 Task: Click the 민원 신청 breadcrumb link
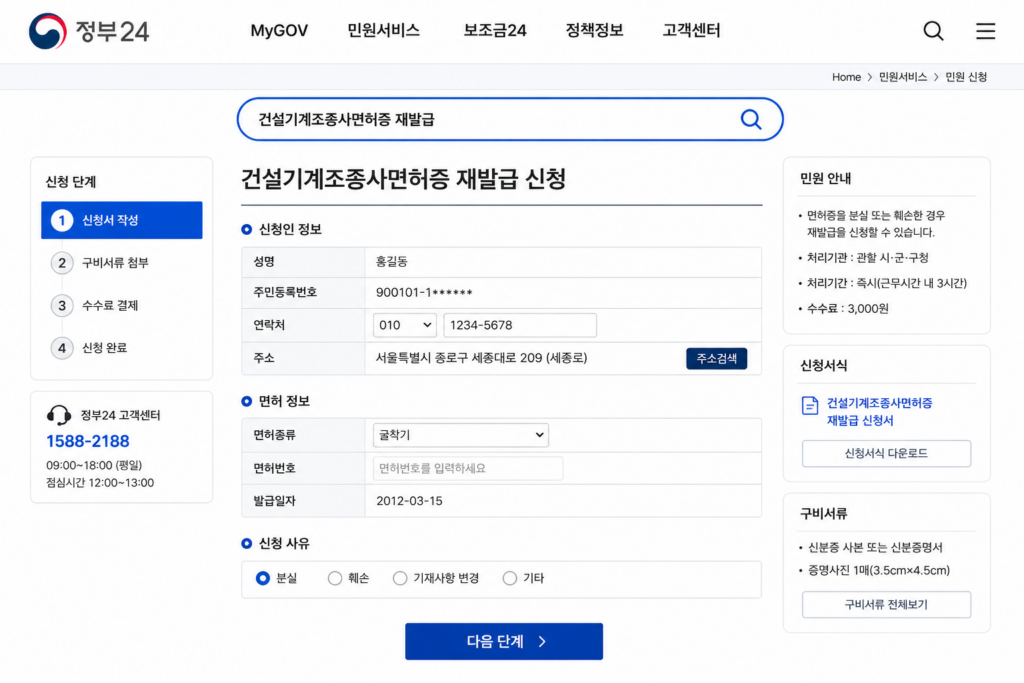click(966, 77)
